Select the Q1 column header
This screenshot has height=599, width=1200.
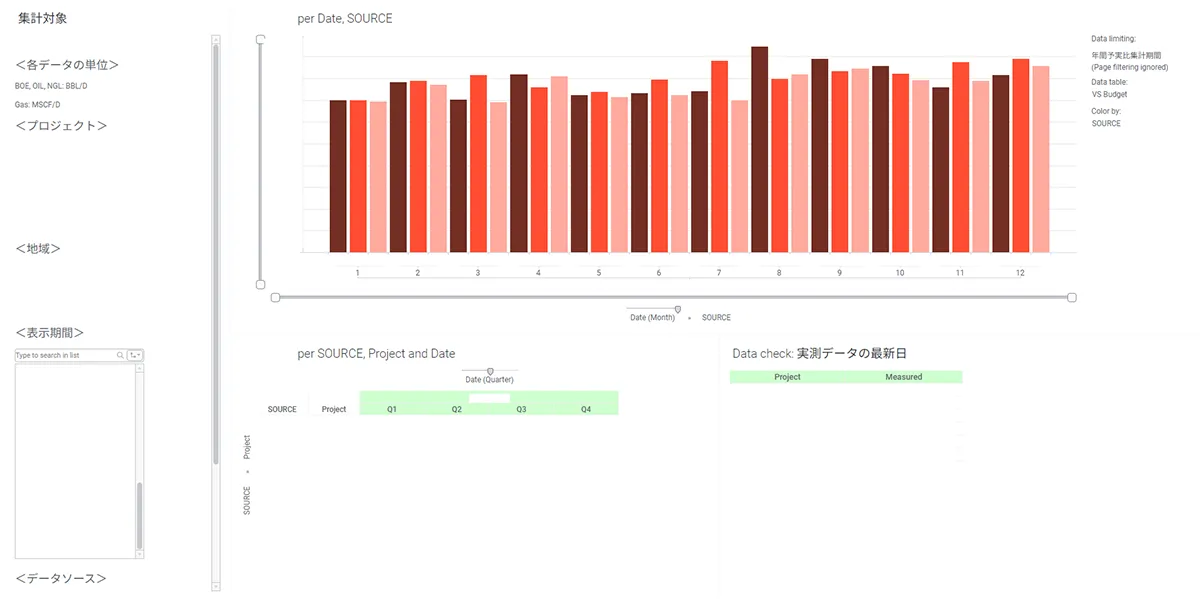(x=392, y=409)
